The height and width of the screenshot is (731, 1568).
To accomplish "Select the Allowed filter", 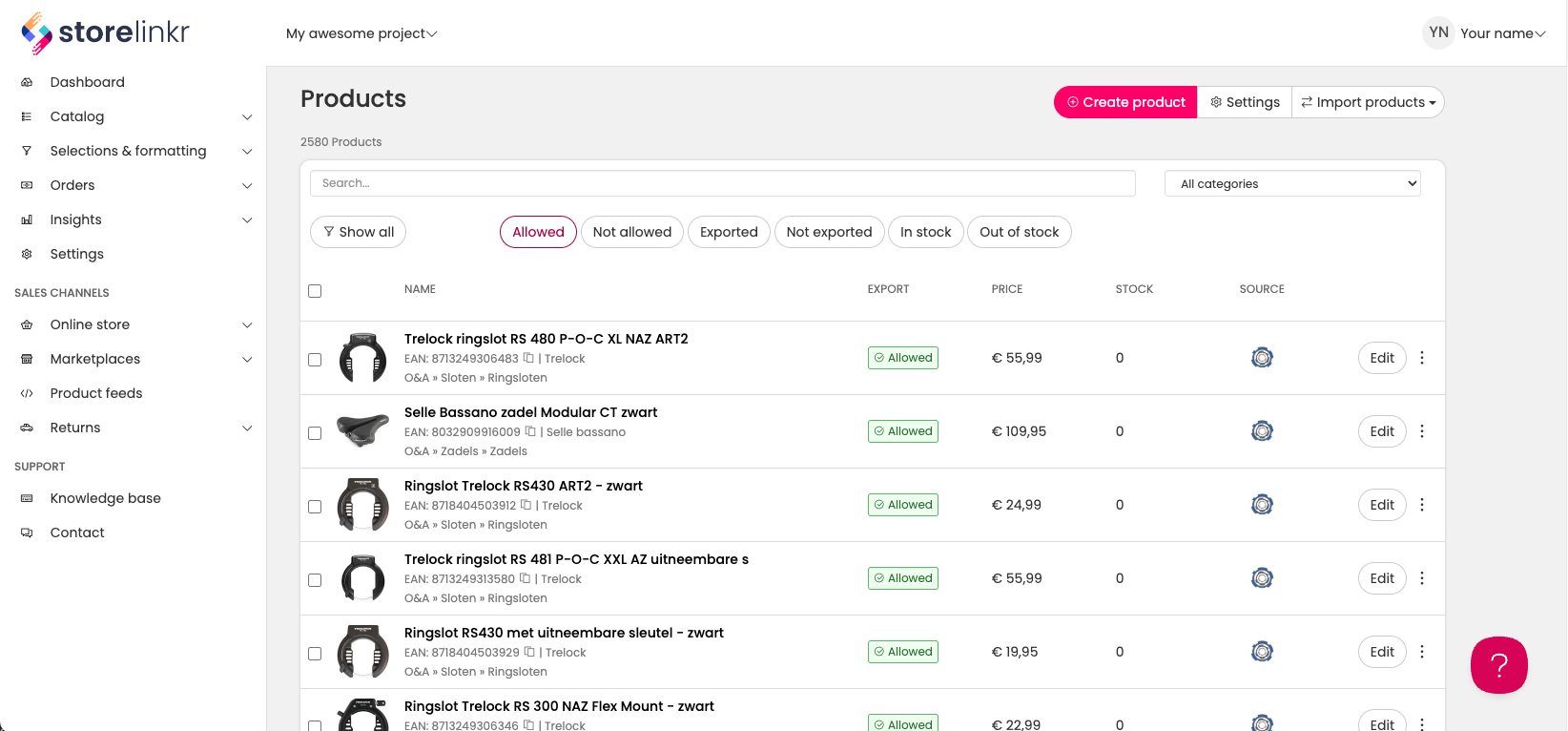I will click(538, 232).
